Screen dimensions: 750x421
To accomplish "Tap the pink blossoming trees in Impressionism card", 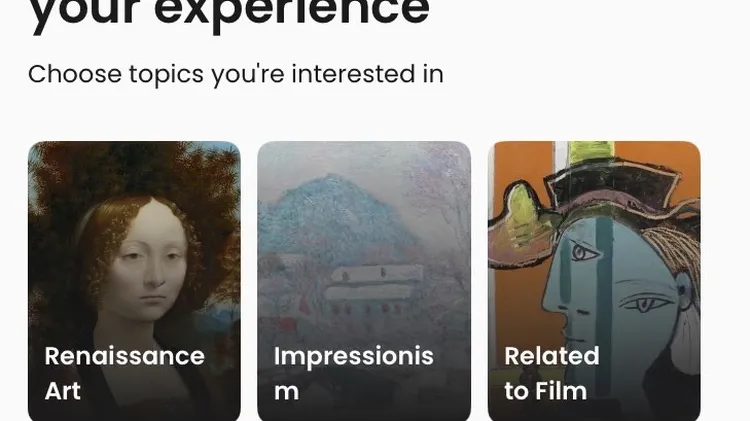I will click(x=440, y=201).
